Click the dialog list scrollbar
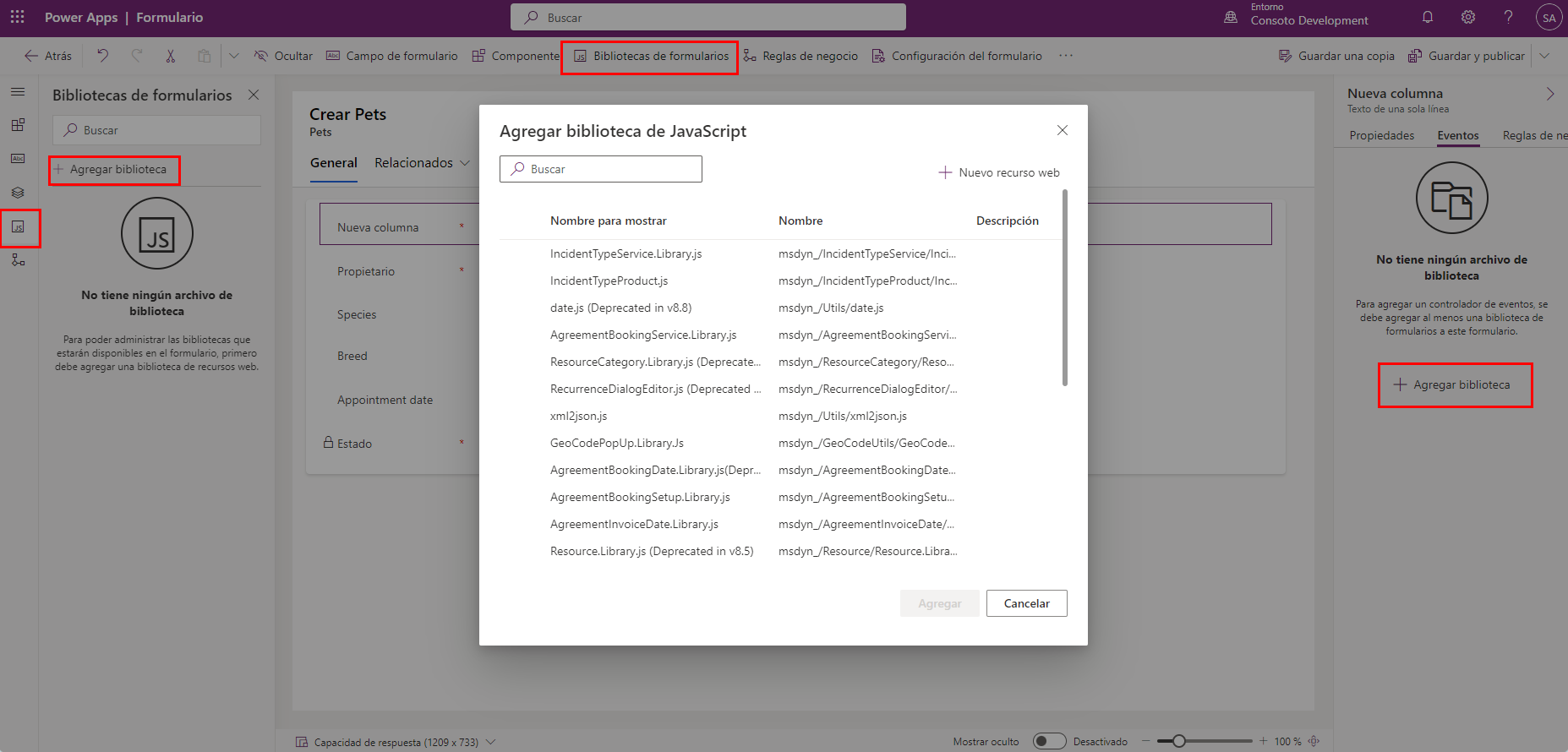This screenshot has height=752, width=1568. [x=1065, y=287]
